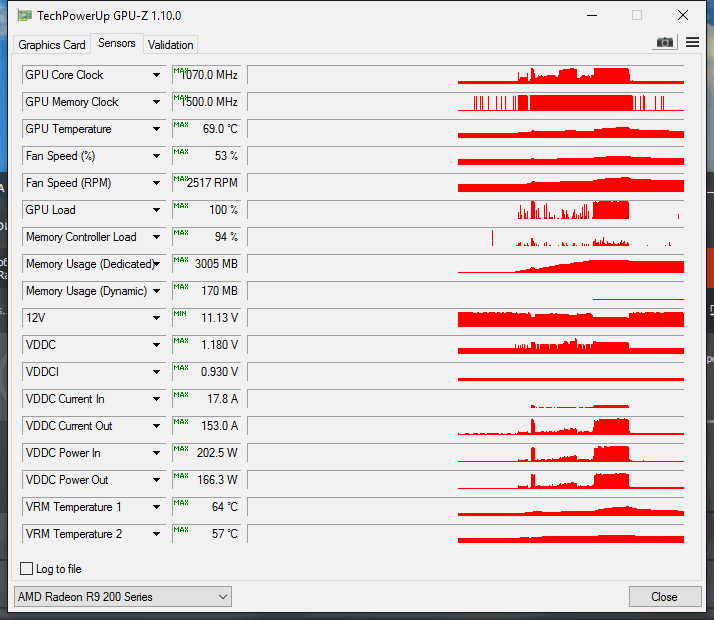Click the GPU Temperature history graph
This screenshot has height=620, width=714.
pyautogui.click(x=466, y=129)
